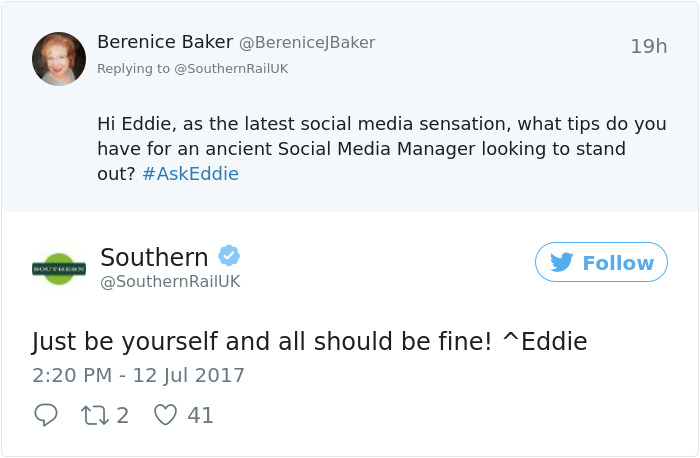Click the like count of 41

[201, 415]
